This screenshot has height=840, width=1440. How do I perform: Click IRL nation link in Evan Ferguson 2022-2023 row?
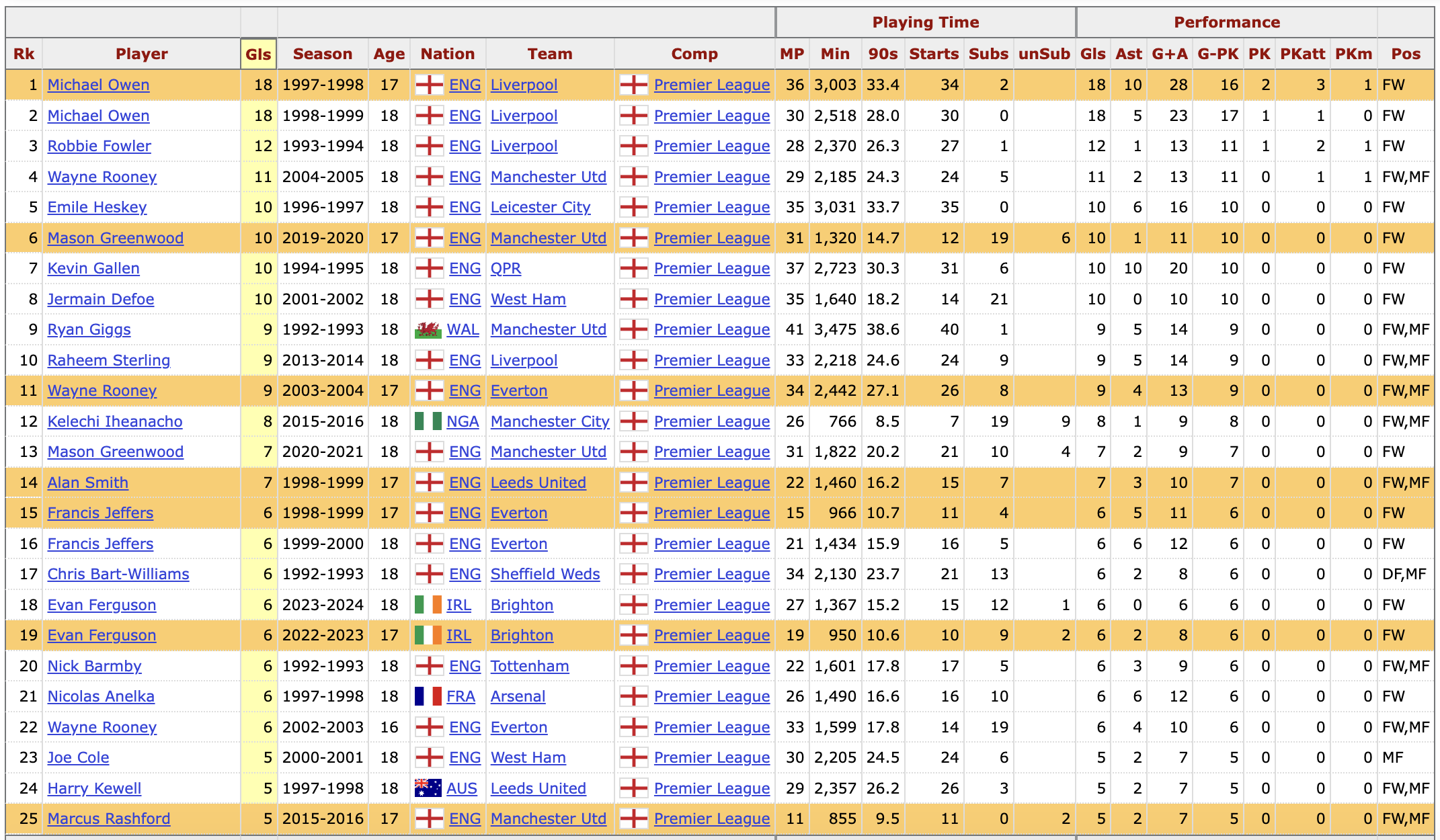458,635
